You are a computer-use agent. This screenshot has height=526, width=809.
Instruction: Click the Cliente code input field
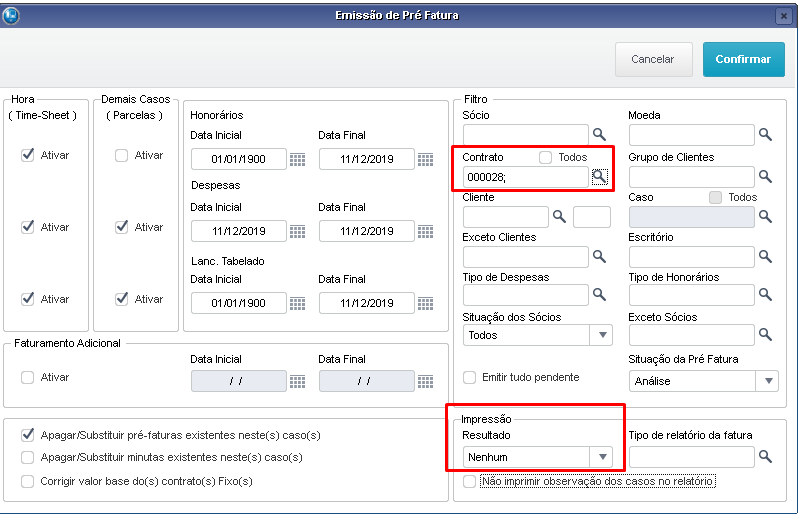506,217
